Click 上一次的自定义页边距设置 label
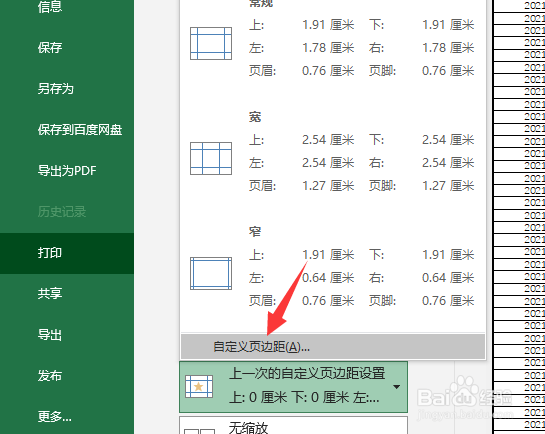The height and width of the screenshot is (434, 545). tap(307, 373)
